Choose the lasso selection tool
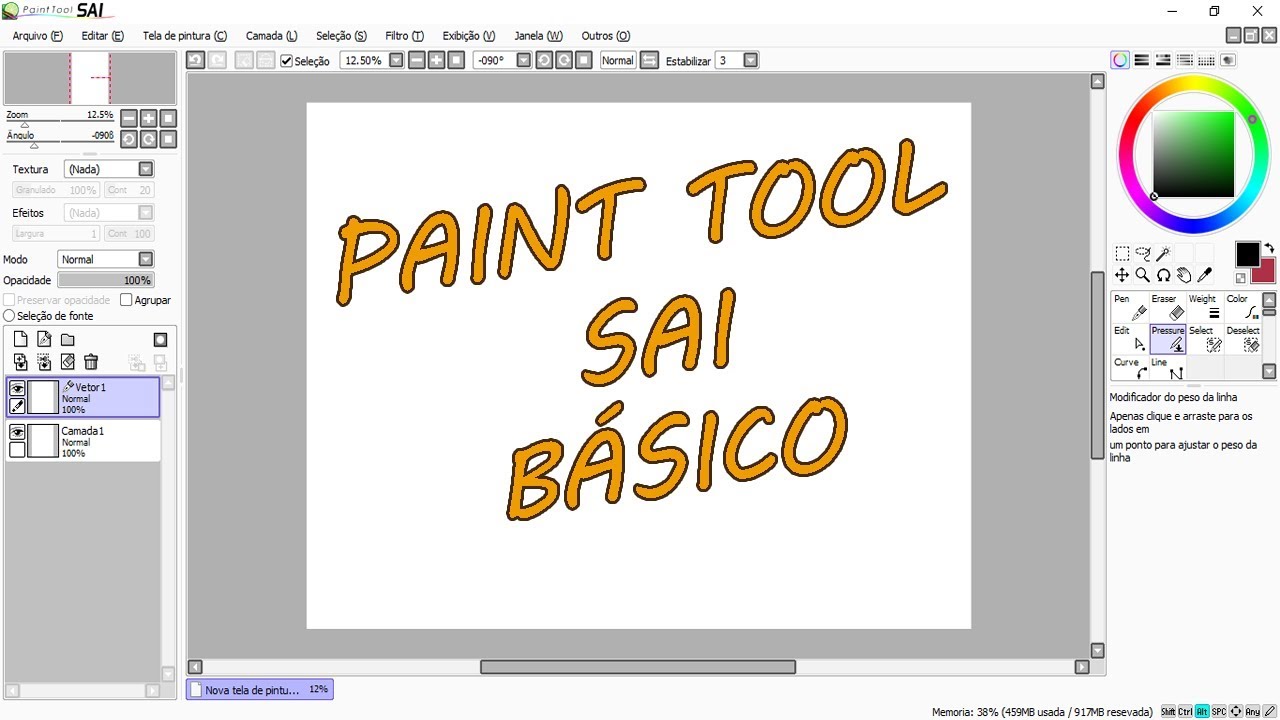Screen dimensions: 1280x720 (x=1143, y=254)
